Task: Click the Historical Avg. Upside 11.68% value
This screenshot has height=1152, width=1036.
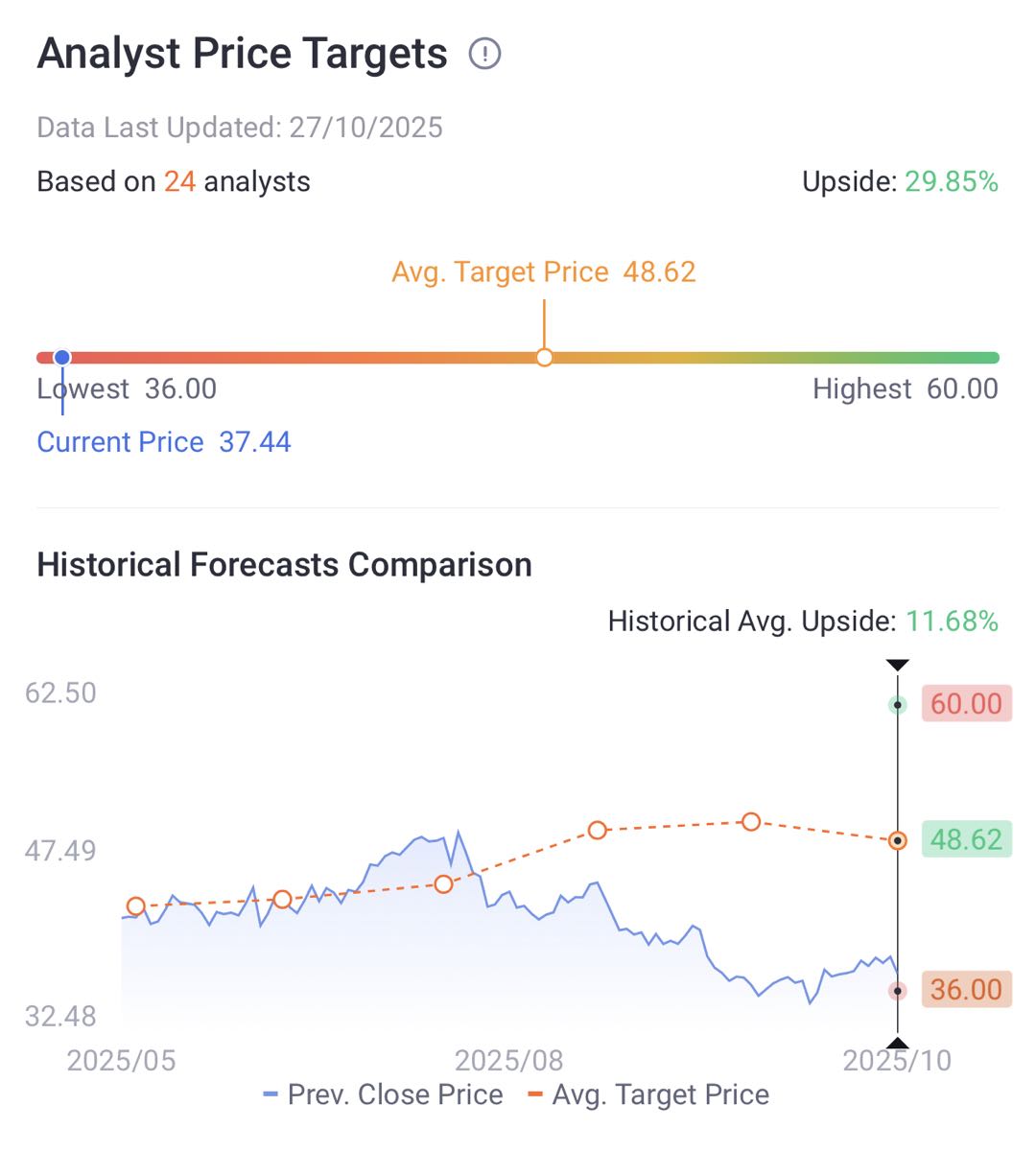Action: (951, 622)
